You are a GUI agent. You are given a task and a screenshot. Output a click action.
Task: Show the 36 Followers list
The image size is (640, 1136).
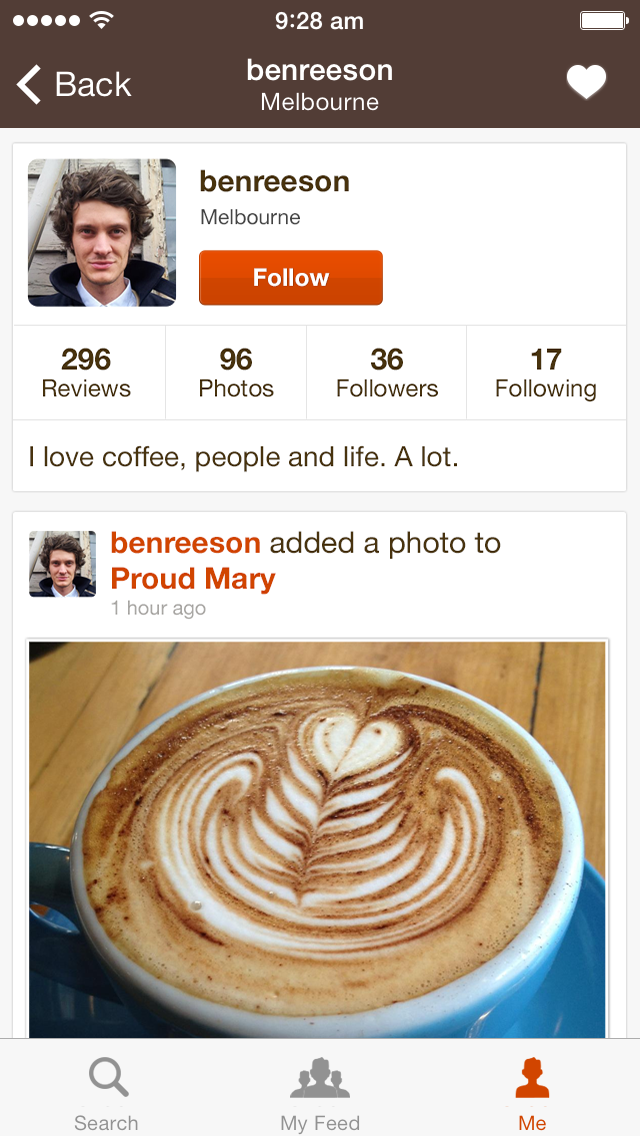pyautogui.click(x=387, y=372)
